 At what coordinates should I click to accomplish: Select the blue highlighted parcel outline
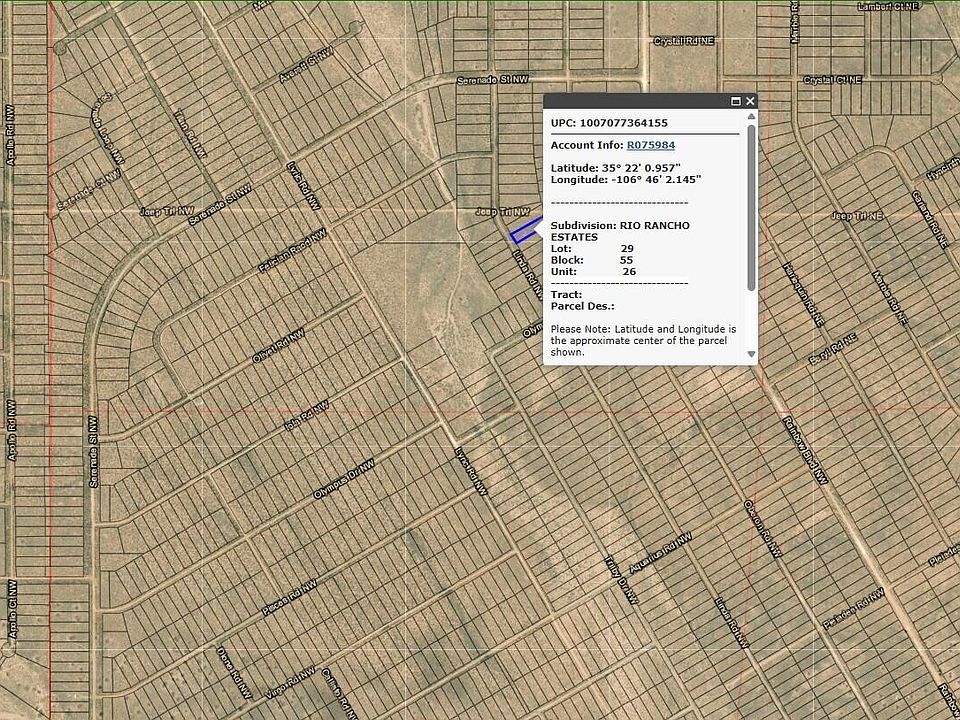[524, 232]
